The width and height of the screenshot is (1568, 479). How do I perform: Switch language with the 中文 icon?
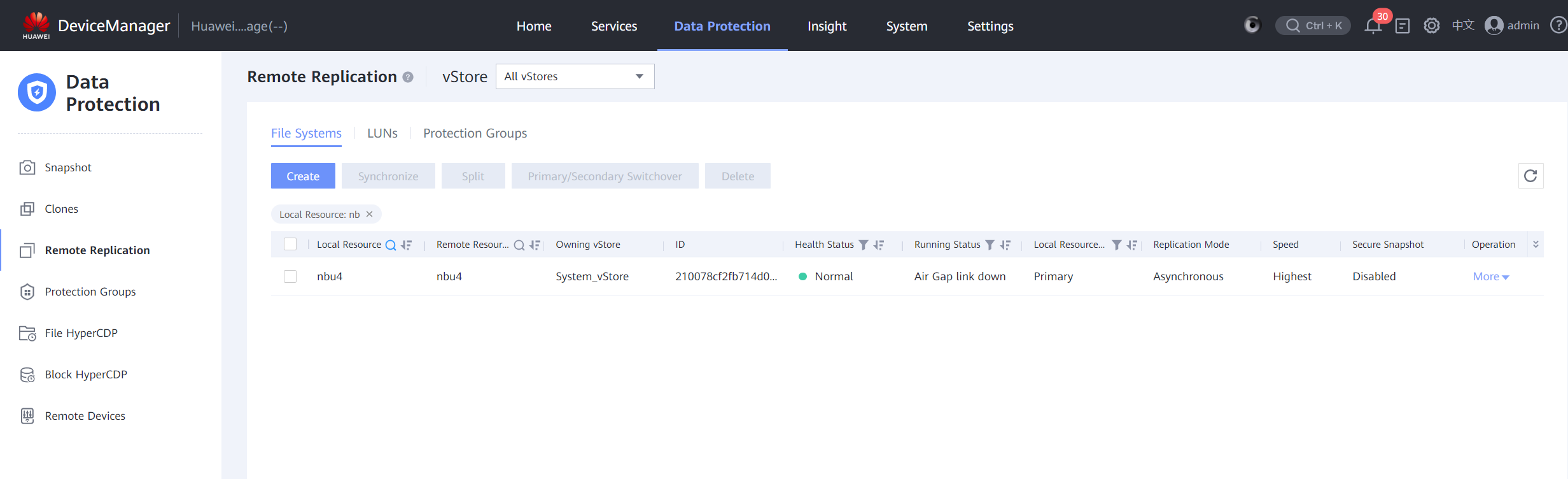1463,25
